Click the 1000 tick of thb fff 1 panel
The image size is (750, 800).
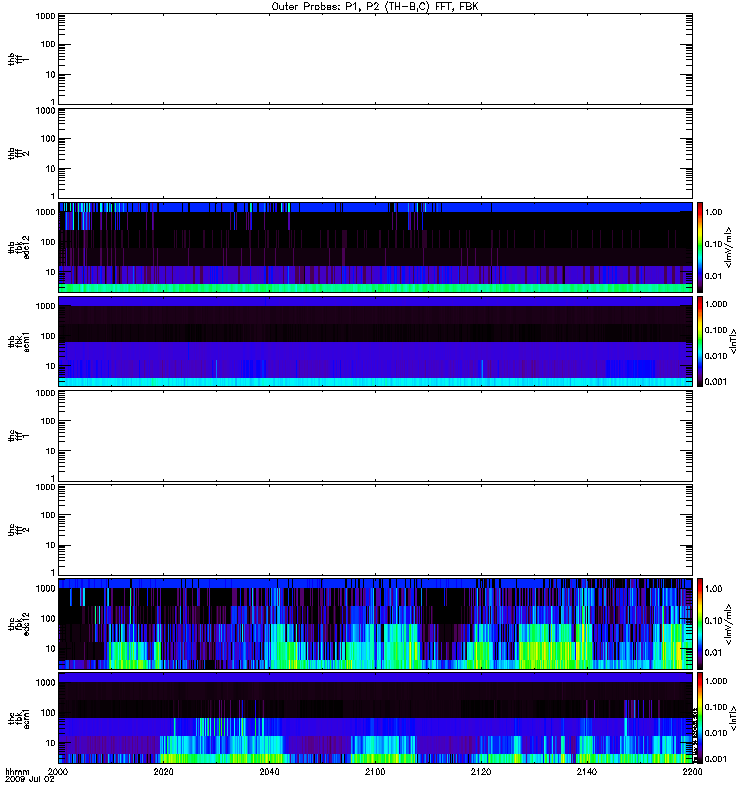coord(45,16)
